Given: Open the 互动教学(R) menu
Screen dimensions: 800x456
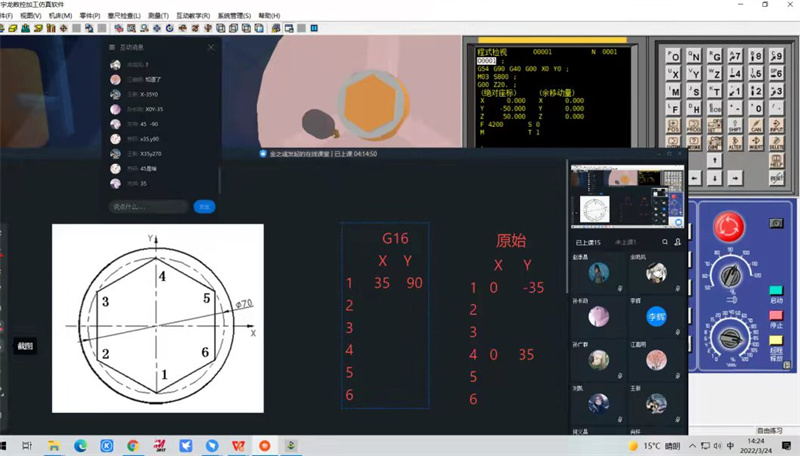Looking at the screenshot, I should [x=193, y=15].
